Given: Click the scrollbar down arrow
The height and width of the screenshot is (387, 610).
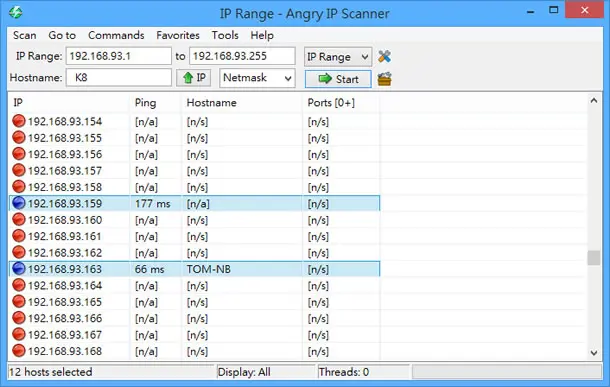Looking at the screenshot, I should (594, 353).
